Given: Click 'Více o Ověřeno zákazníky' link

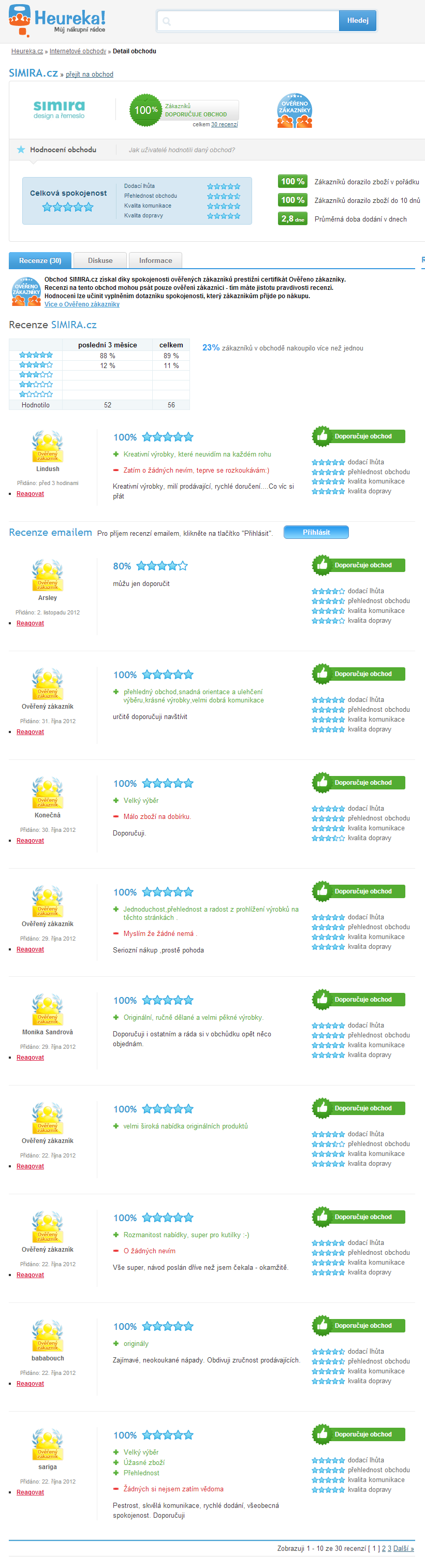Looking at the screenshot, I should (x=82, y=304).
